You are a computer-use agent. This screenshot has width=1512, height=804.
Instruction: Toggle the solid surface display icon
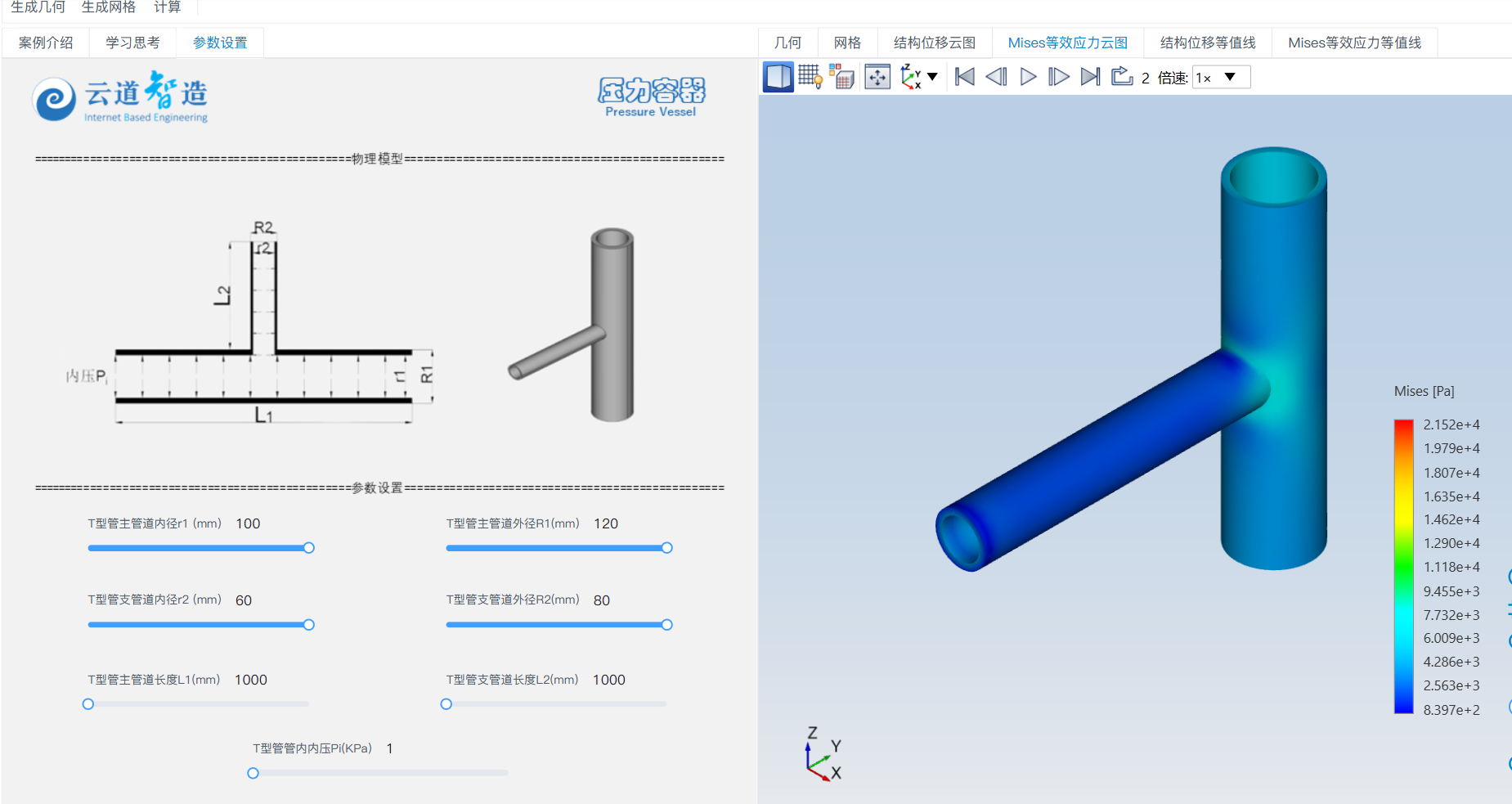(778, 77)
